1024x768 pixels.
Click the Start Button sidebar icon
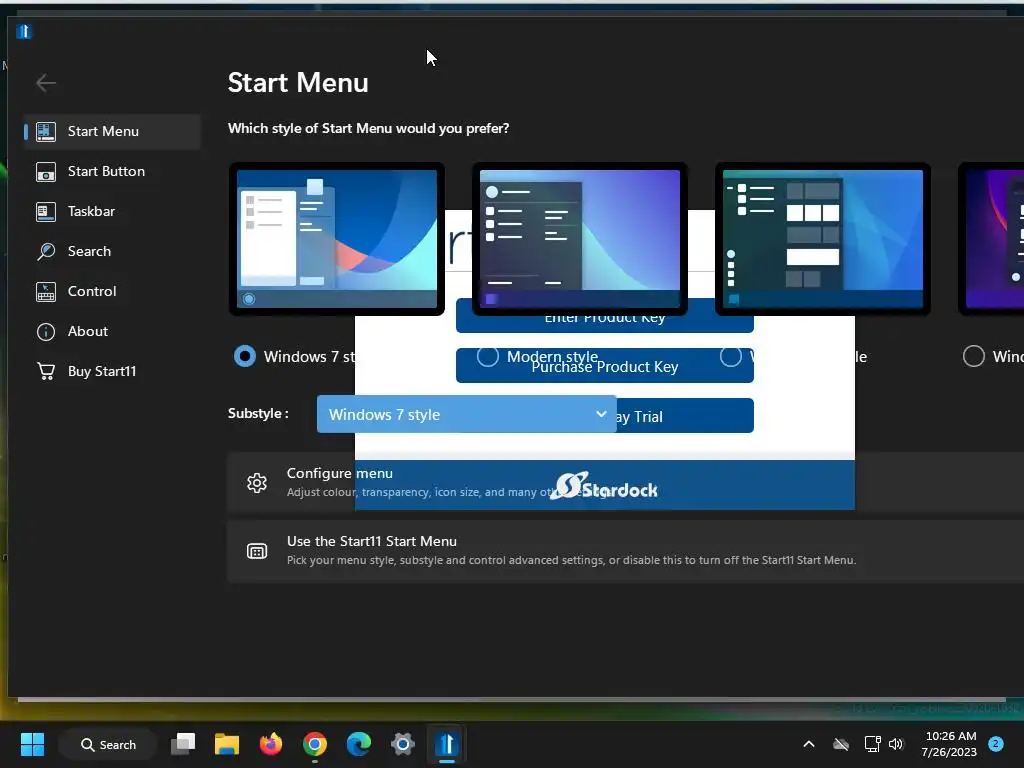click(46, 172)
